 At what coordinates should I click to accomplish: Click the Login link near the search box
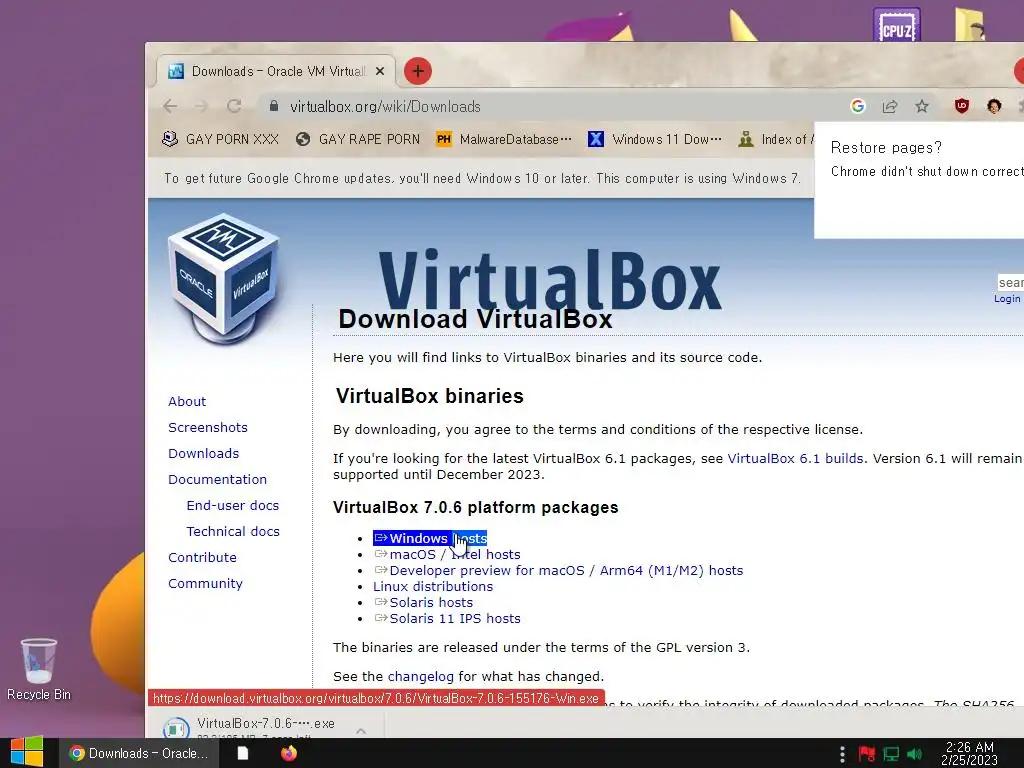point(1006,298)
